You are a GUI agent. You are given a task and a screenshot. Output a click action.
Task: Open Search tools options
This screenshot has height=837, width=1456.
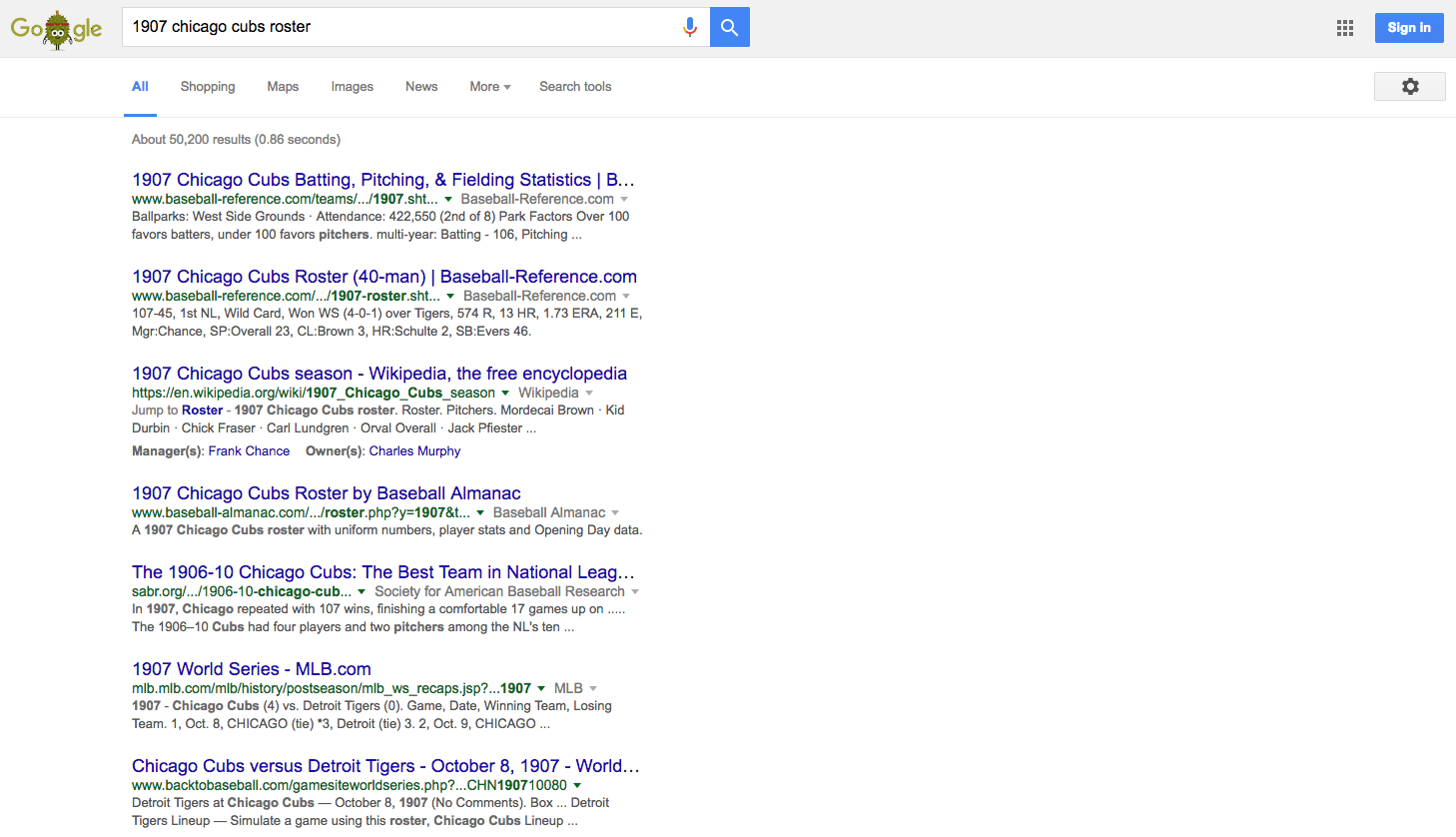click(x=575, y=87)
